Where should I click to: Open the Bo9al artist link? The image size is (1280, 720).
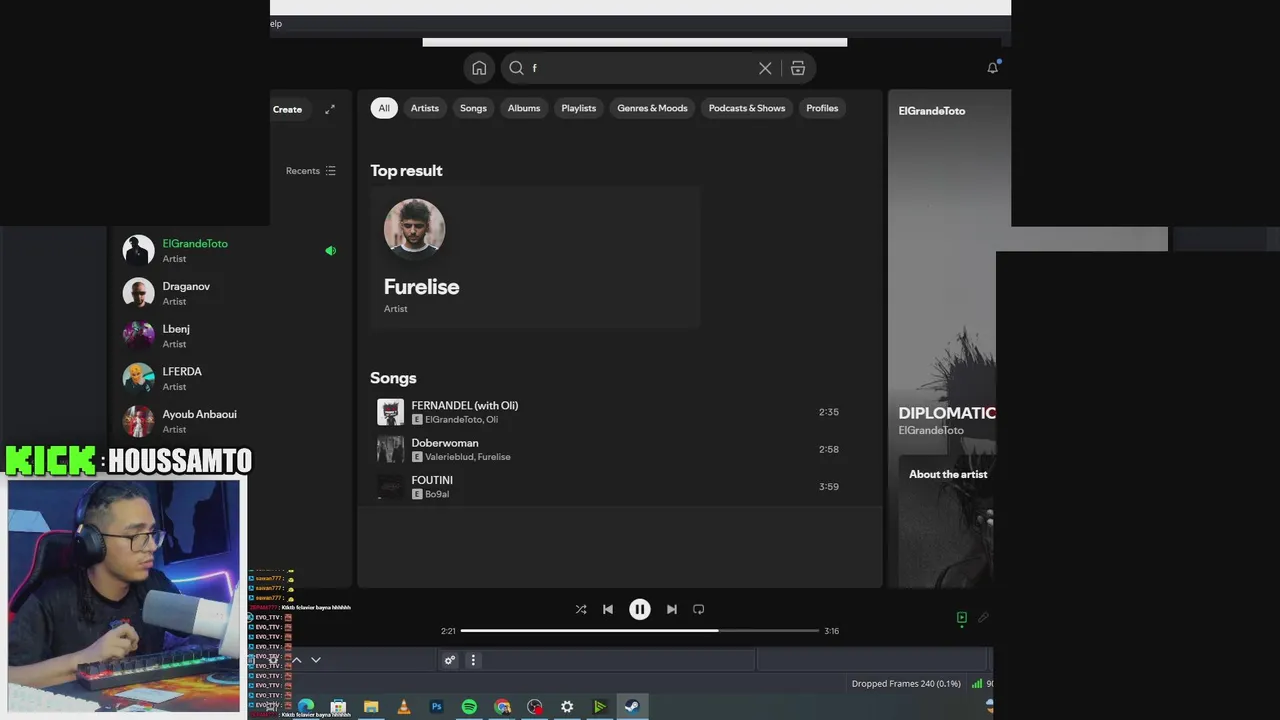coord(437,494)
